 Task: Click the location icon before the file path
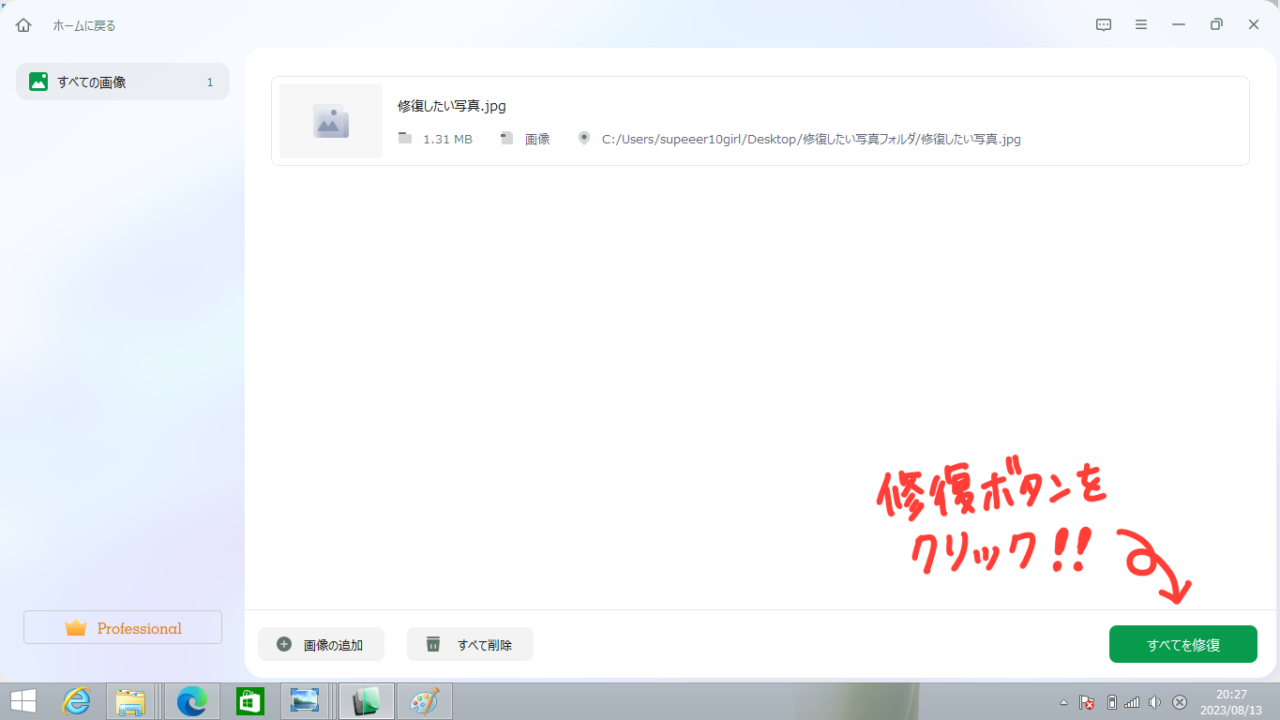click(583, 138)
